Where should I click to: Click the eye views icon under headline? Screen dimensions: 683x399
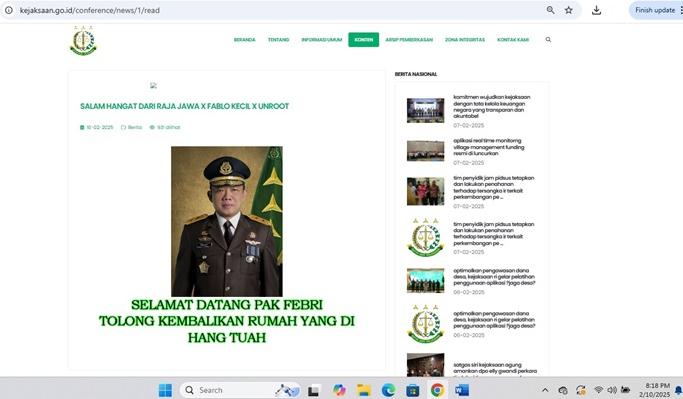coord(152,127)
